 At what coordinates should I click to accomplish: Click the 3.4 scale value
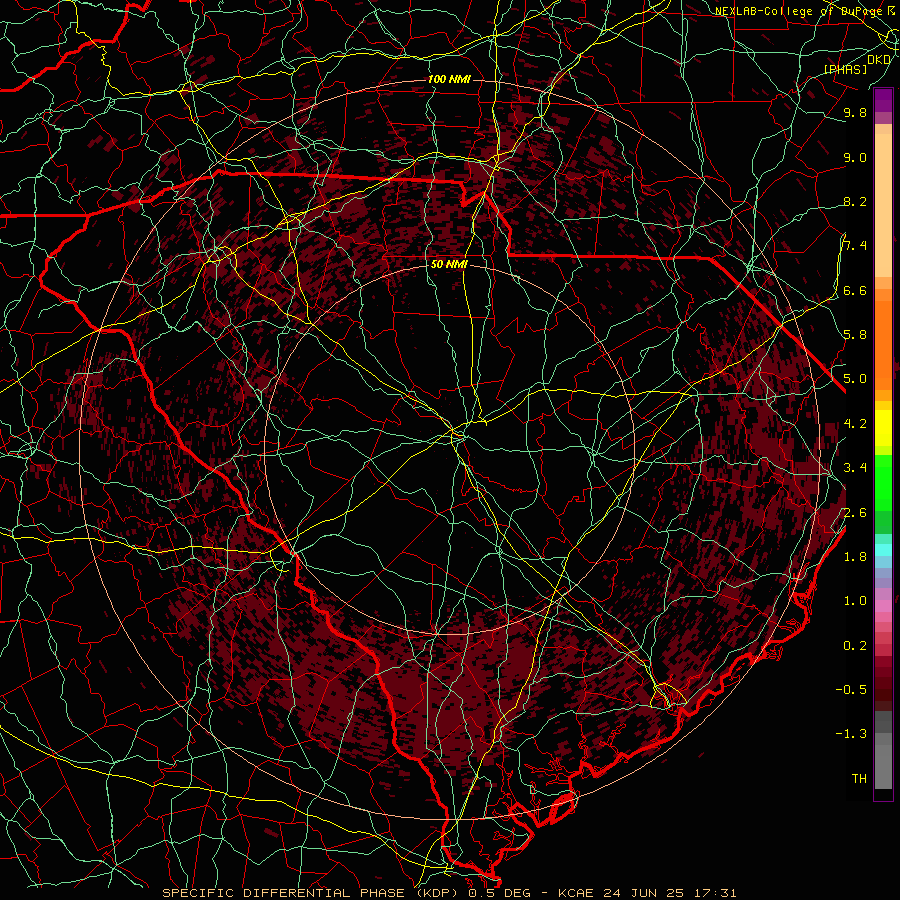(855, 468)
